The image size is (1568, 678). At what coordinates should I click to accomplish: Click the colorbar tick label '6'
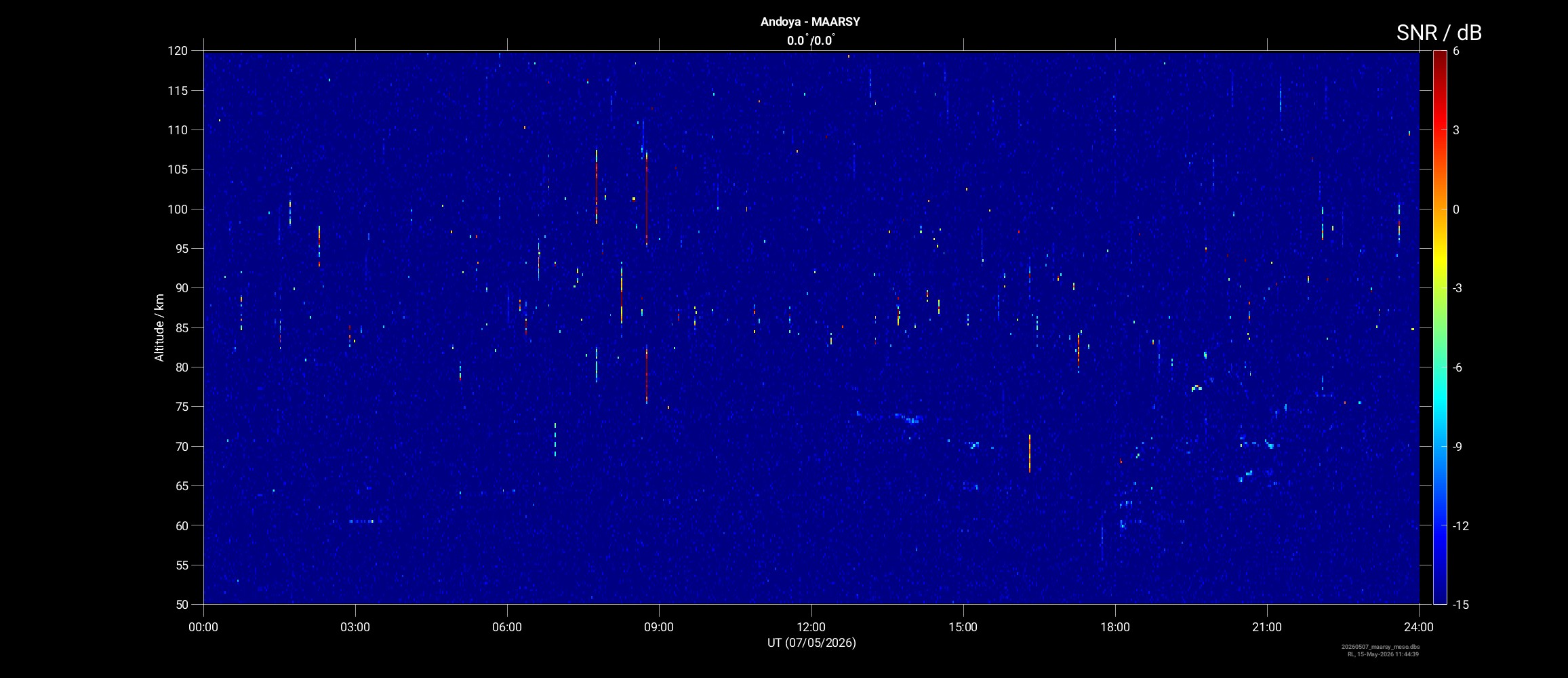1456,51
